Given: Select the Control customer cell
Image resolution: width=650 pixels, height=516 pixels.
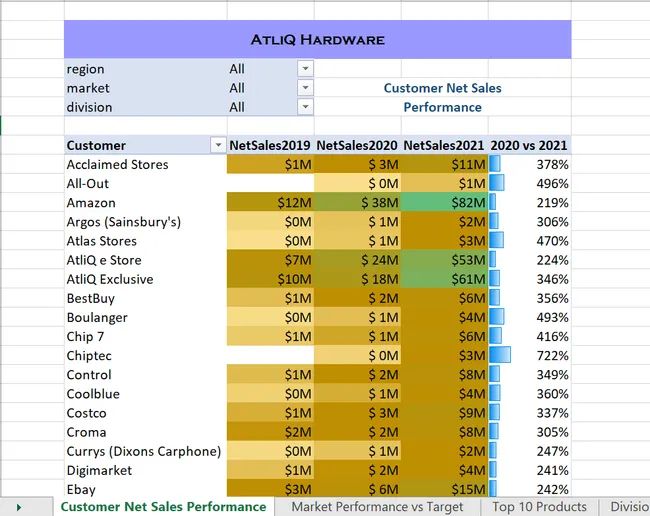Looking at the screenshot, I should pyautogui.click(x=146, y=375).
